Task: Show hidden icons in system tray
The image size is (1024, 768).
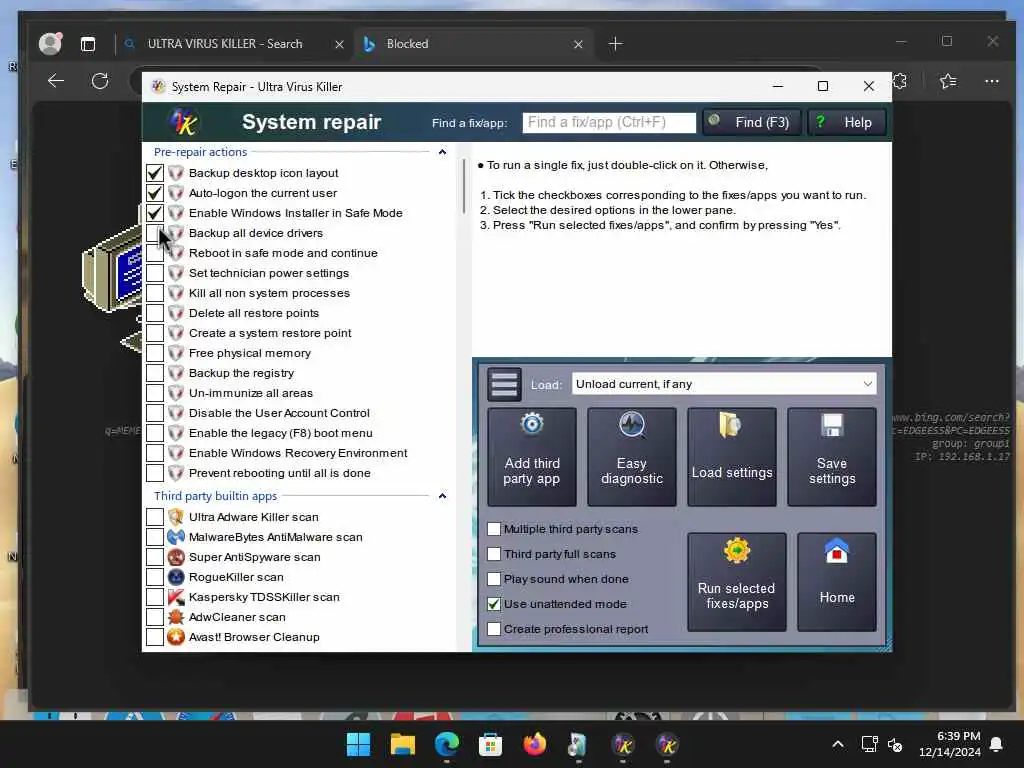Action: 838,744
